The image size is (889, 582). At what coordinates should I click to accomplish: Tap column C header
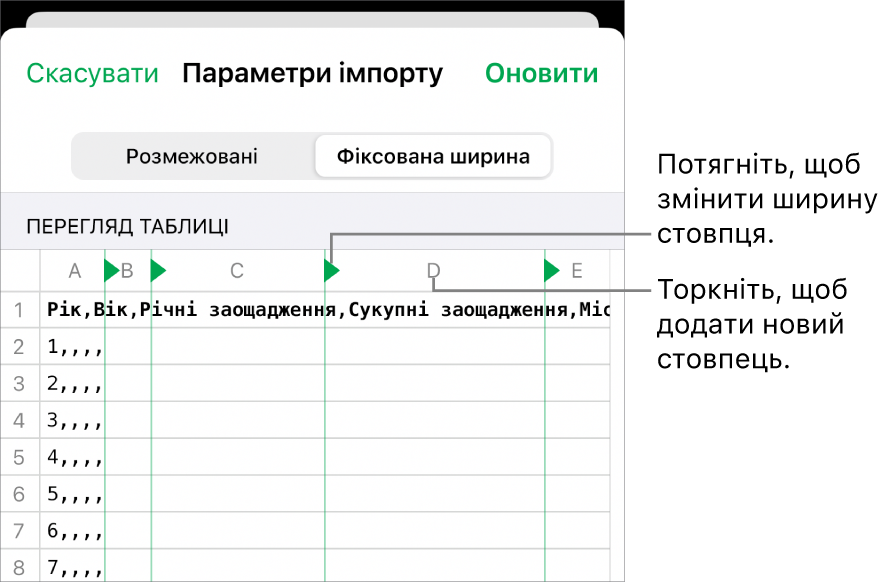[x=237, y=271]
